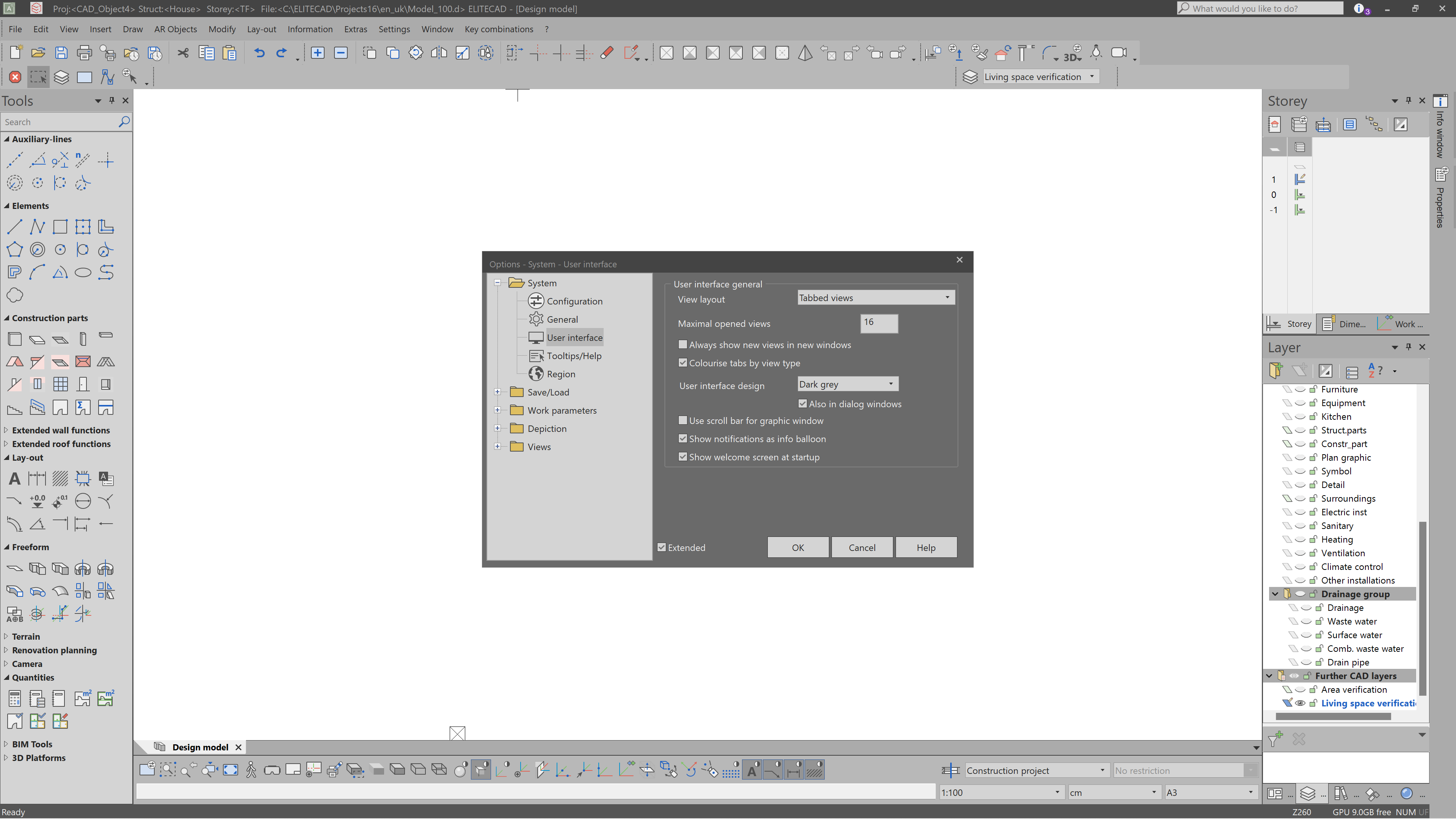Viewport: 1456px width, 819px height.
Task: Click the blue sphere icon in the bottom-right toolbar
Action: [x=1406, y=793]
